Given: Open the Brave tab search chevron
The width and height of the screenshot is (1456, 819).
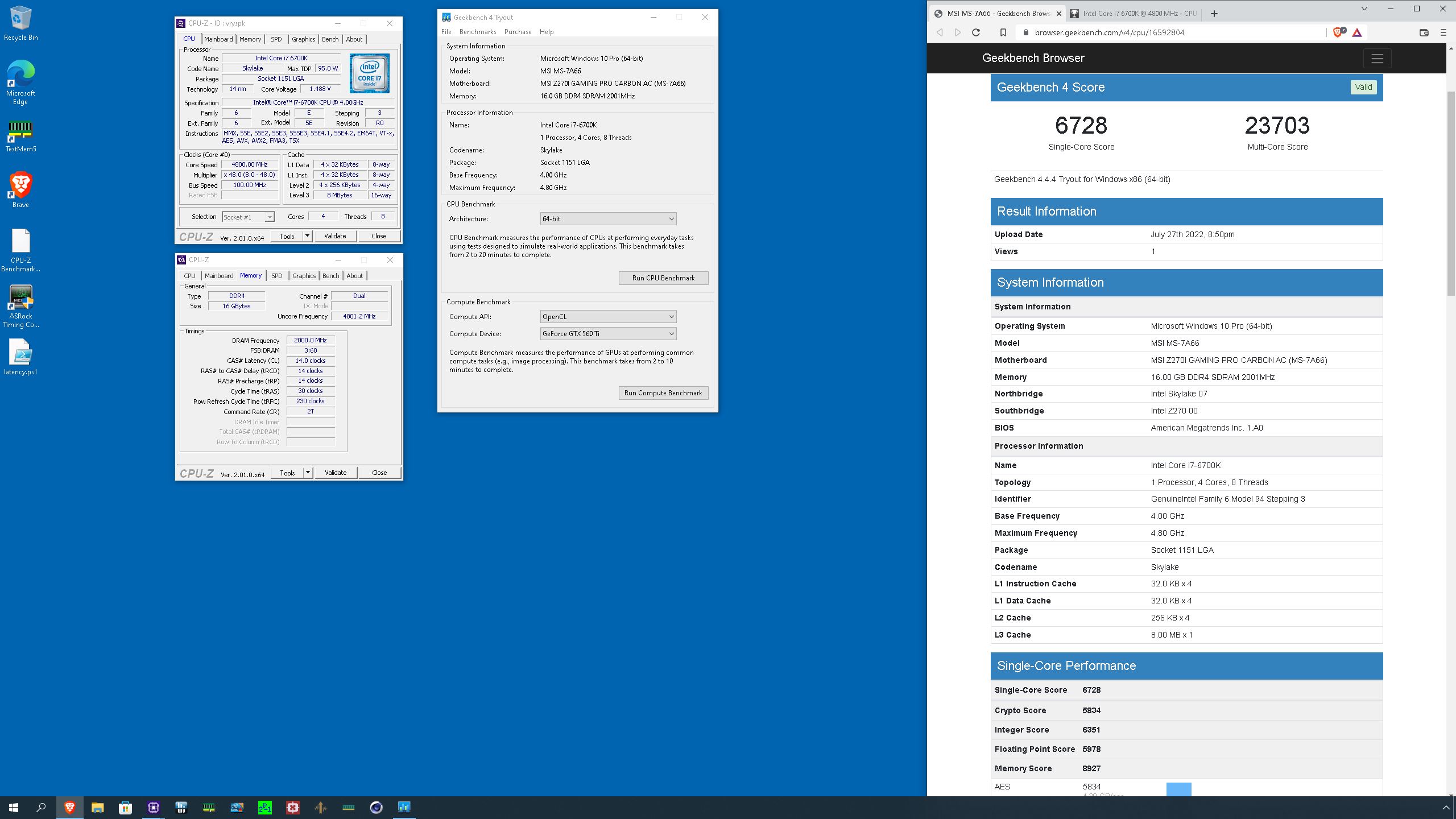Looking at the screenshot, I should (x=1364, y=9).
